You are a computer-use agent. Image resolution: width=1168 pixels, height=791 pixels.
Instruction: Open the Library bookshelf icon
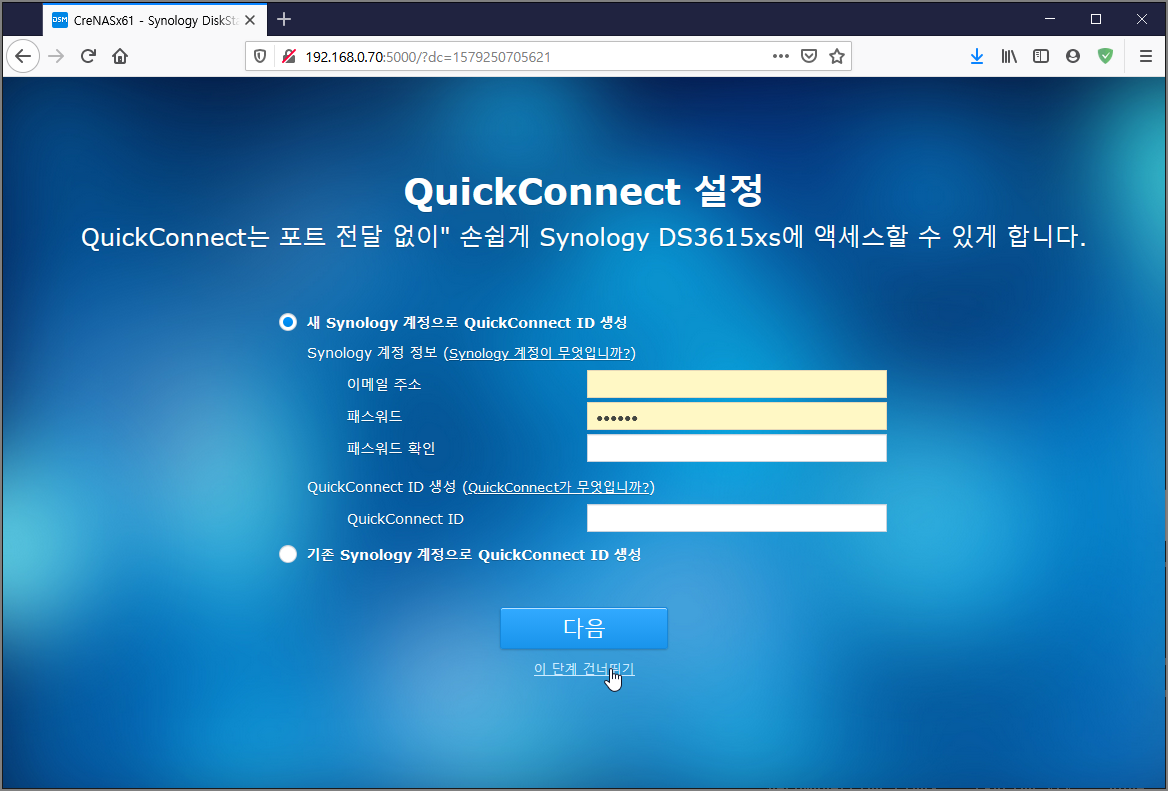(x=1009, y=57)
